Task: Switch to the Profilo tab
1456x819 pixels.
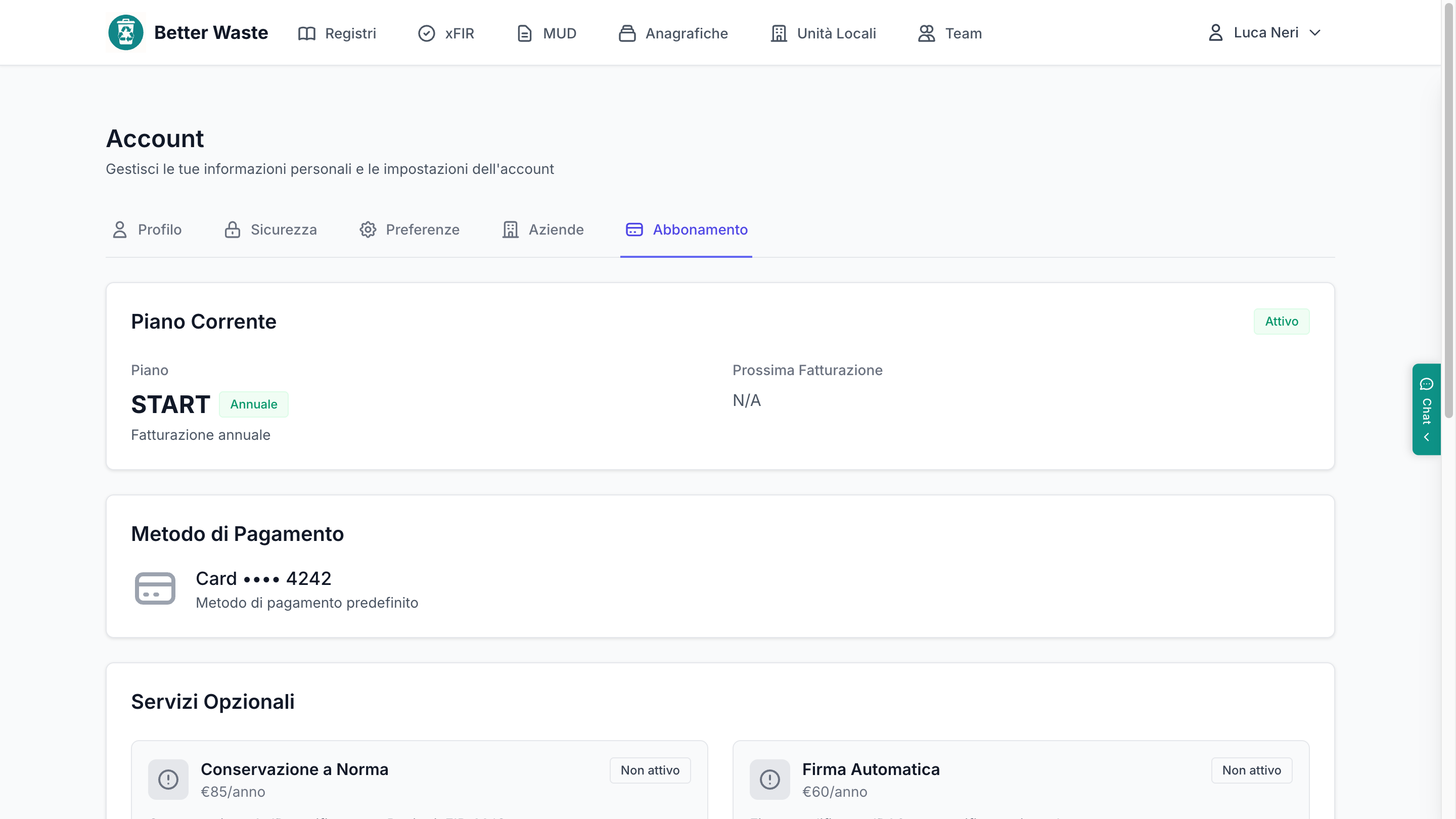Action: [x=147, y=230]
